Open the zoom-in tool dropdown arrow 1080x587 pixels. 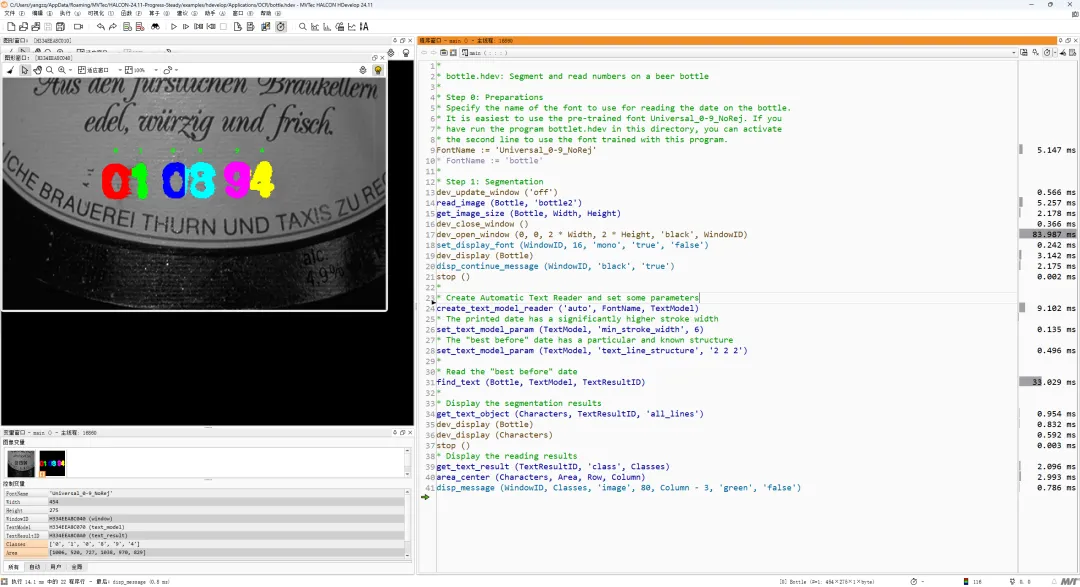point(70,70)
